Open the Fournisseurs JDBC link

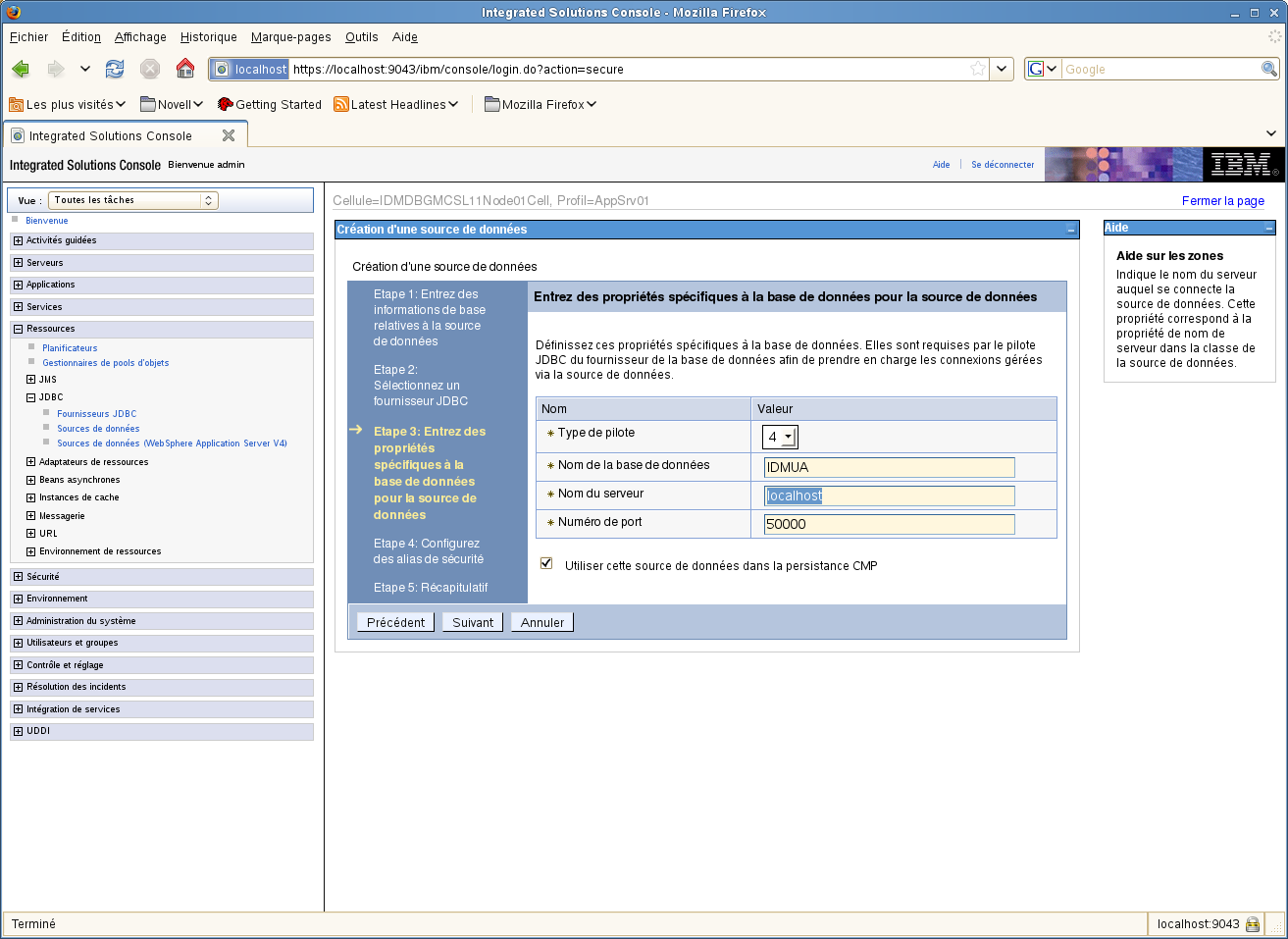pyautogui.click(x=96, y=414)
